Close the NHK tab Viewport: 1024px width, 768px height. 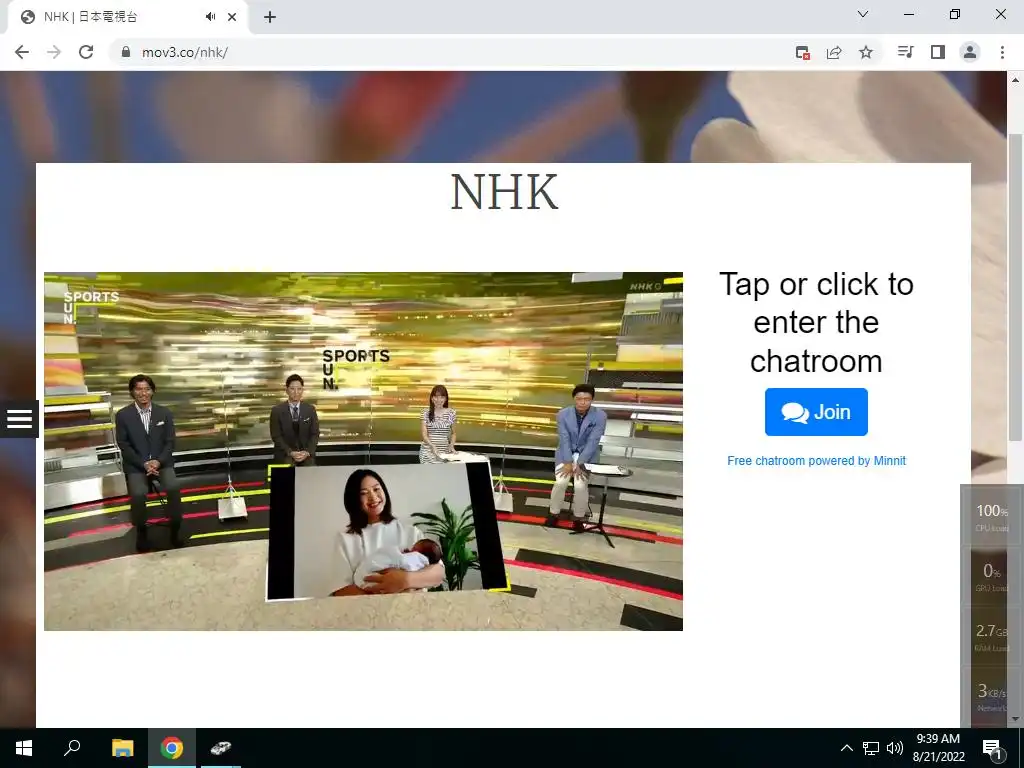[232, 17]
